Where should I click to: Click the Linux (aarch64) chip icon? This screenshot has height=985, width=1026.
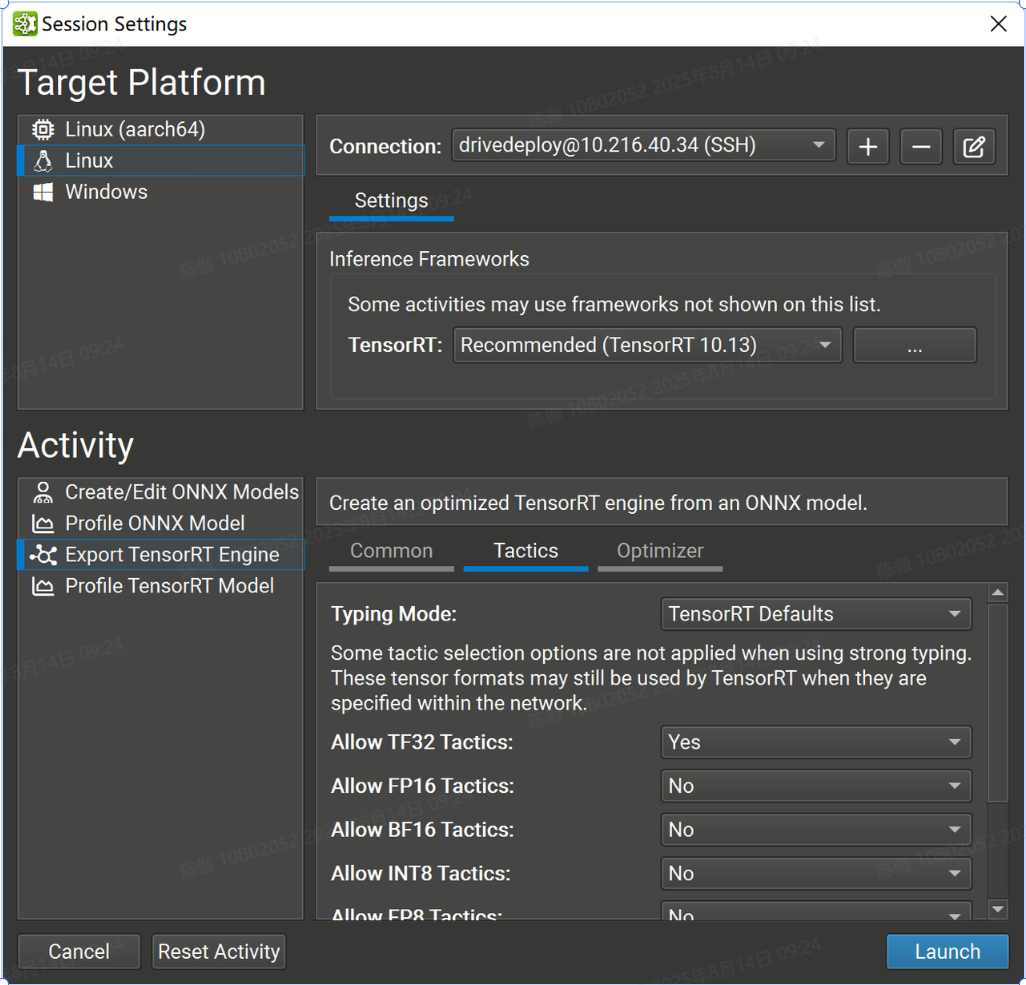pyautogui.click(x=43, y=129)
